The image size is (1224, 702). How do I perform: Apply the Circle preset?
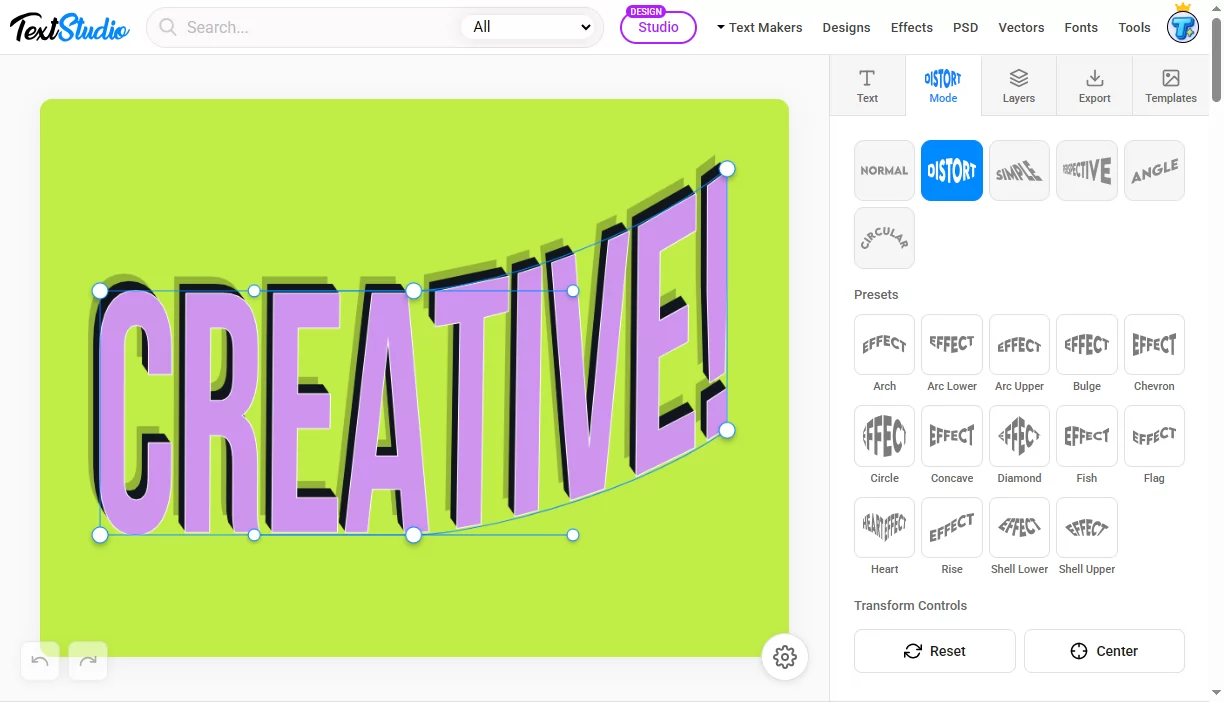tap(884, 436)
